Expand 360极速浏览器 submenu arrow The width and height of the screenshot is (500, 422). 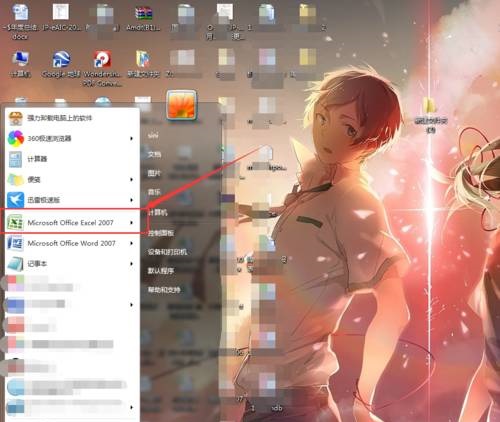(132, 138)
